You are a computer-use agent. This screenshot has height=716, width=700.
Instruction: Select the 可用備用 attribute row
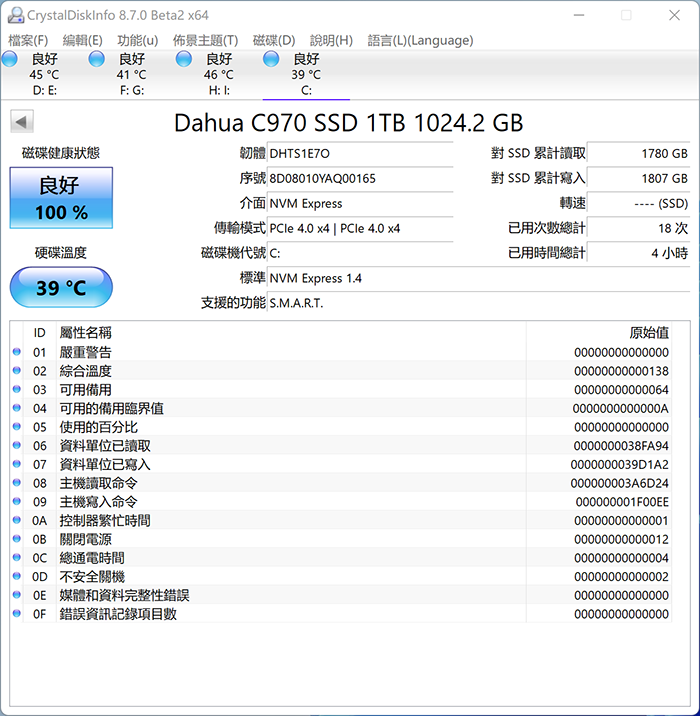(x=341, y=390)
